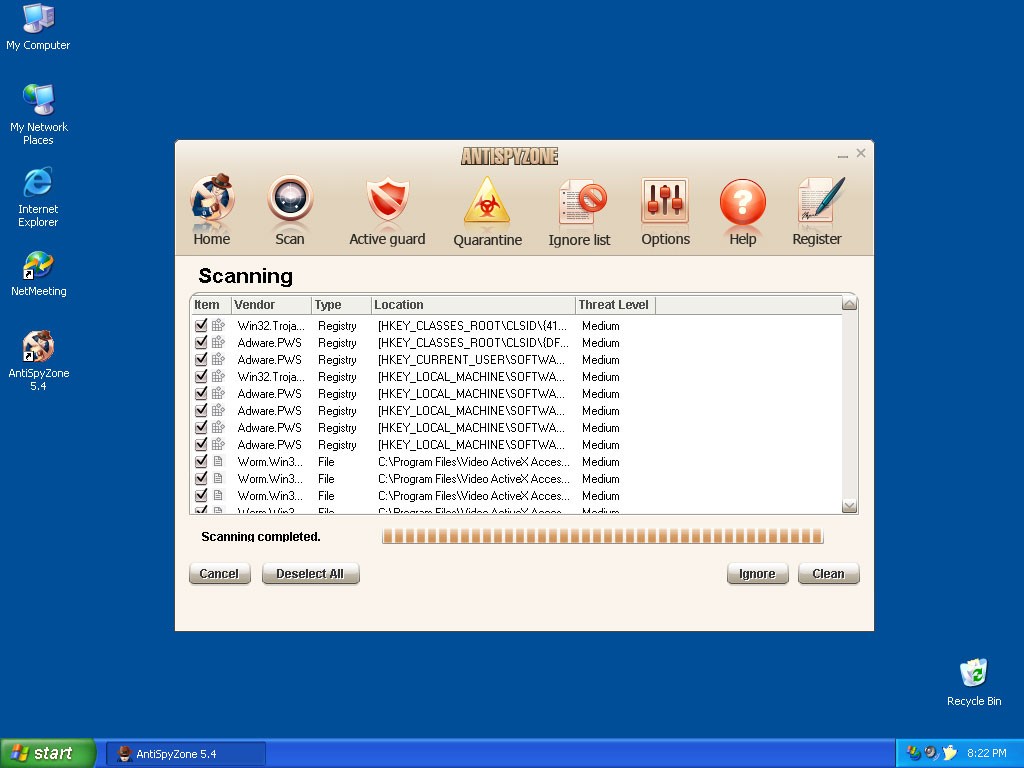The width and height of the screenshot is (1024, 768).
Task: Open the Ignore list icon
Action: 580,203
